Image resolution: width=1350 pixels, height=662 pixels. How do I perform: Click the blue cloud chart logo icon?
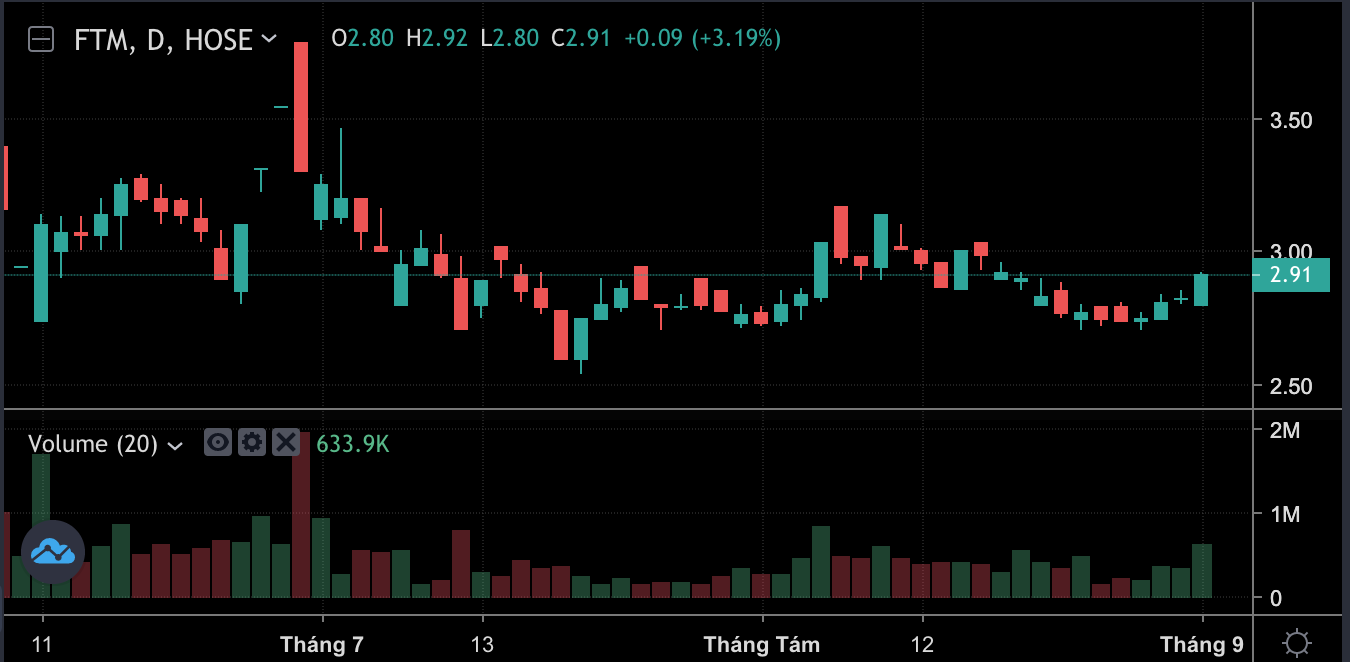point(53,551)
